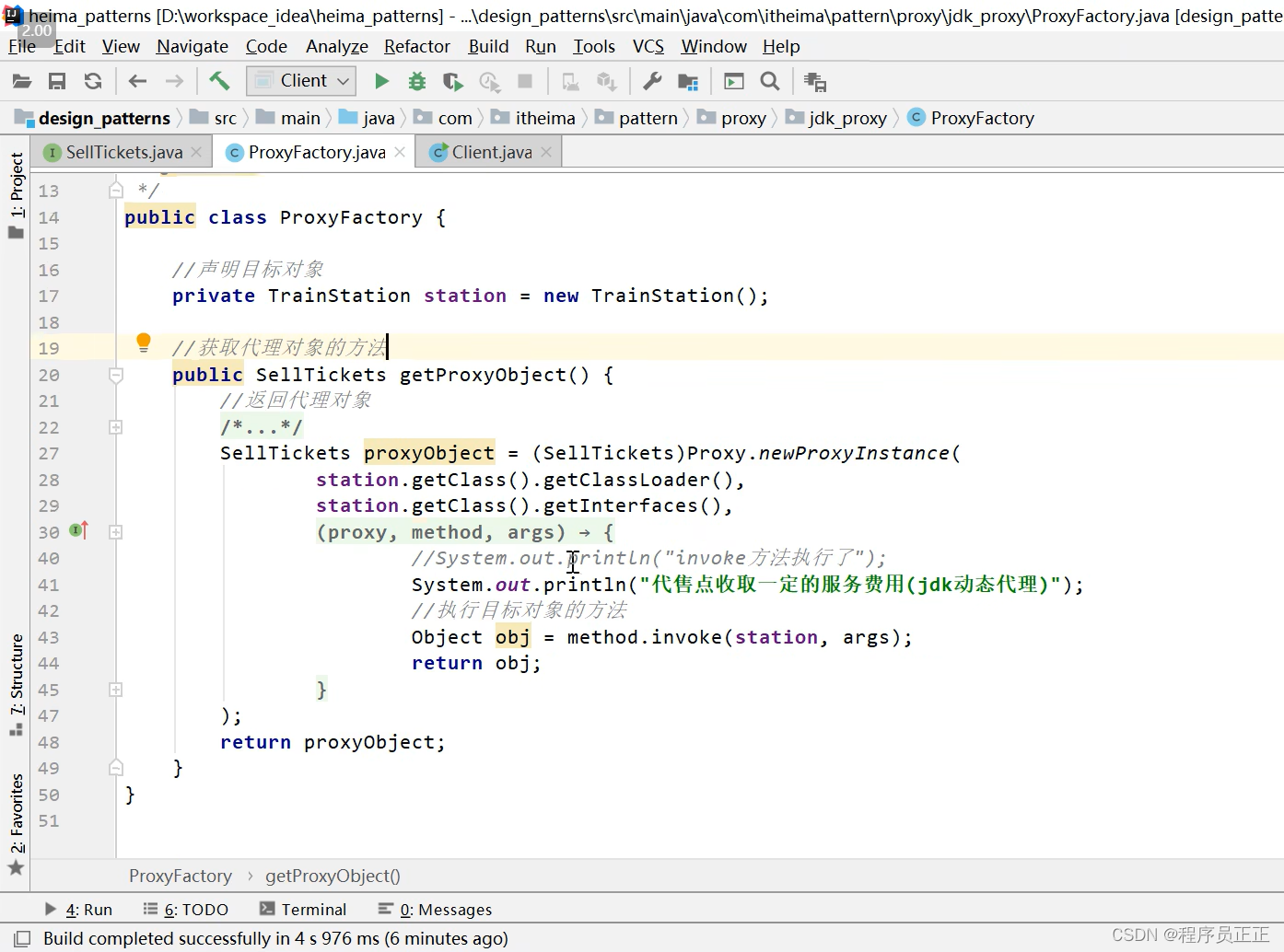Open the 1: Project tool window

pos(16,194)
